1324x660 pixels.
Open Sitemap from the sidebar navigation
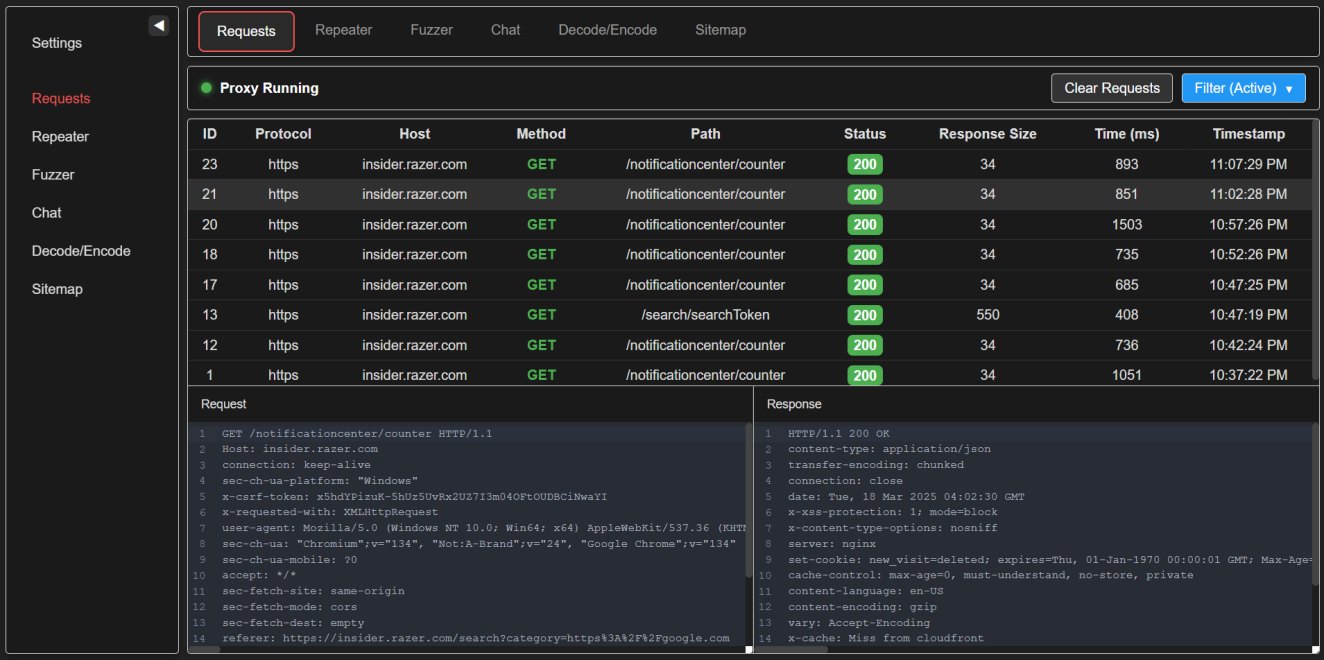click(x=57, y=289)
